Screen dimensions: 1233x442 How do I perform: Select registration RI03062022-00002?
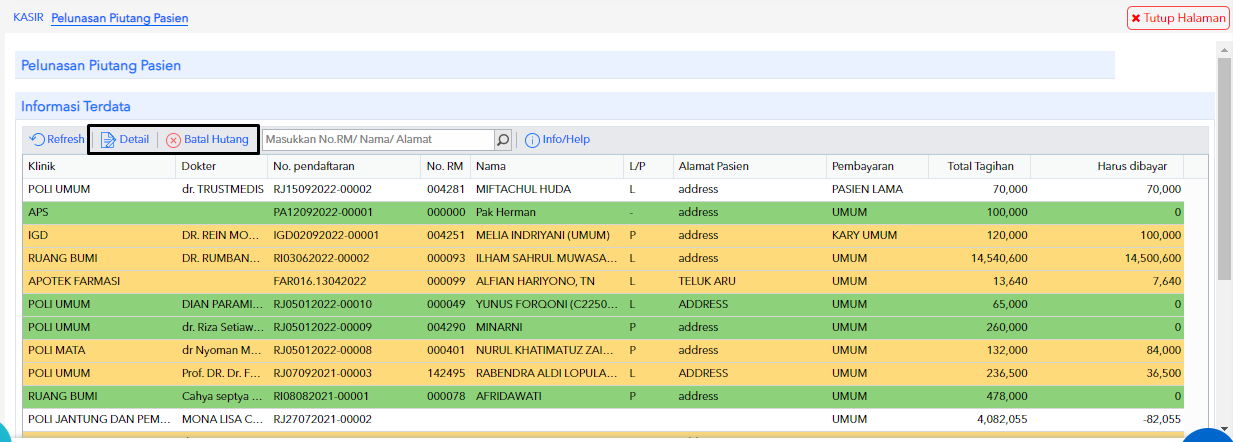(603, 258)
